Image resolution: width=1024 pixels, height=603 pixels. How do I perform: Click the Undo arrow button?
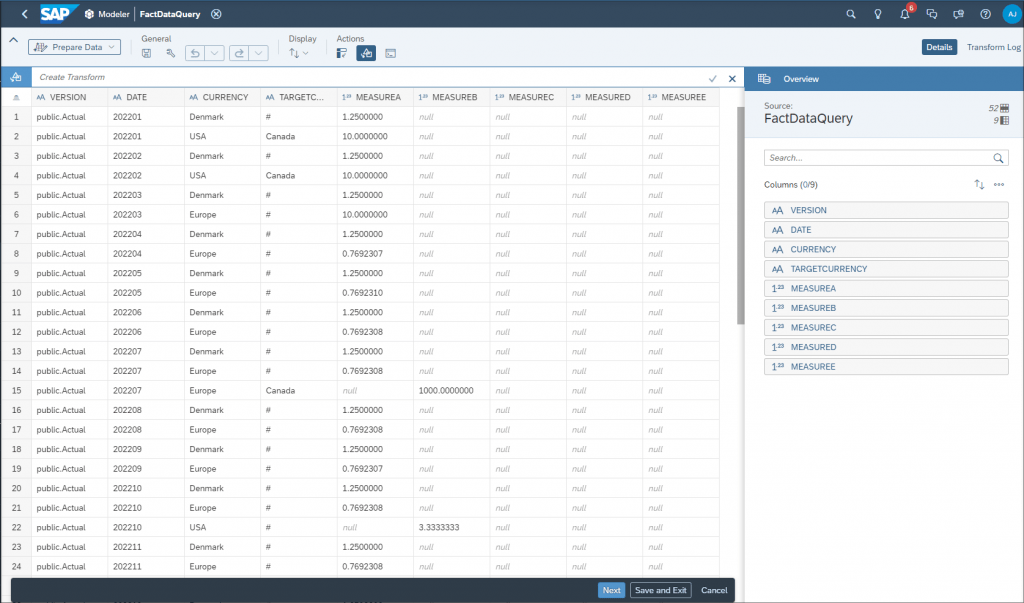coord(195,54)
